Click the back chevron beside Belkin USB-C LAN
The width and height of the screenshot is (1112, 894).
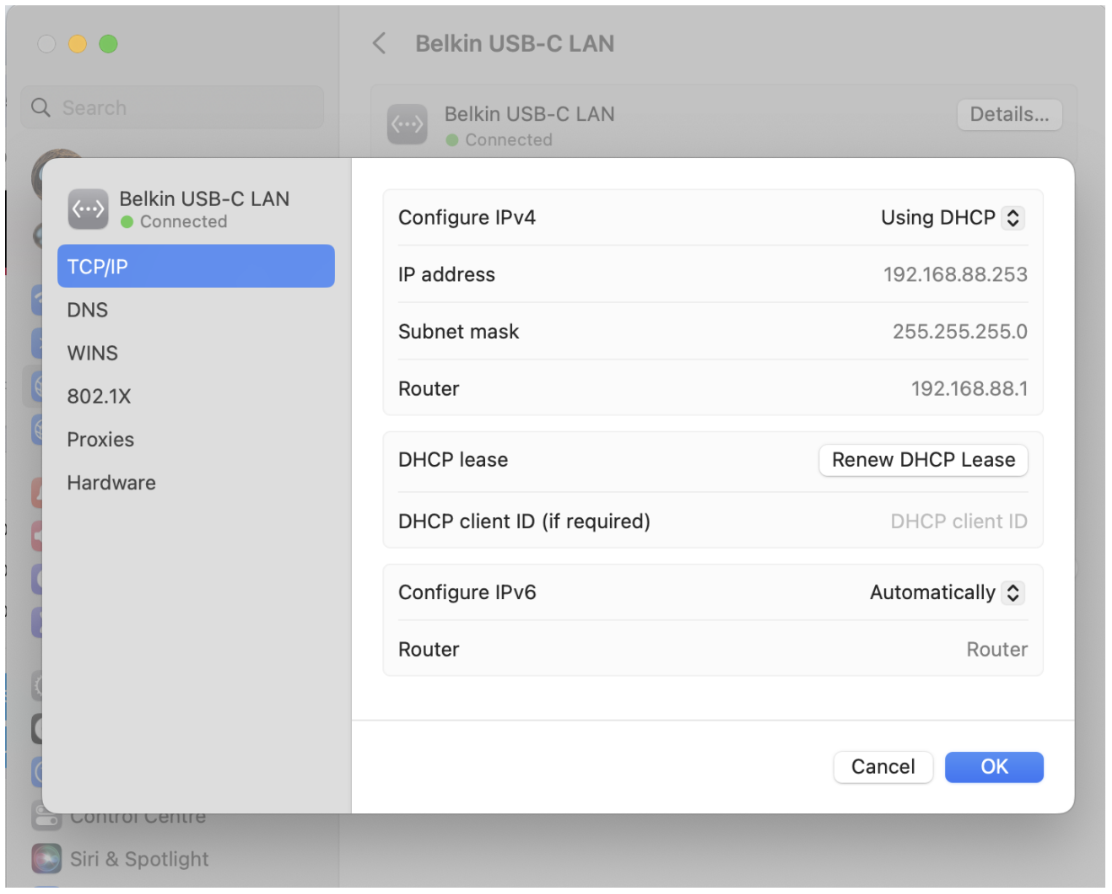pyautogui.click(x=378, y=44)
